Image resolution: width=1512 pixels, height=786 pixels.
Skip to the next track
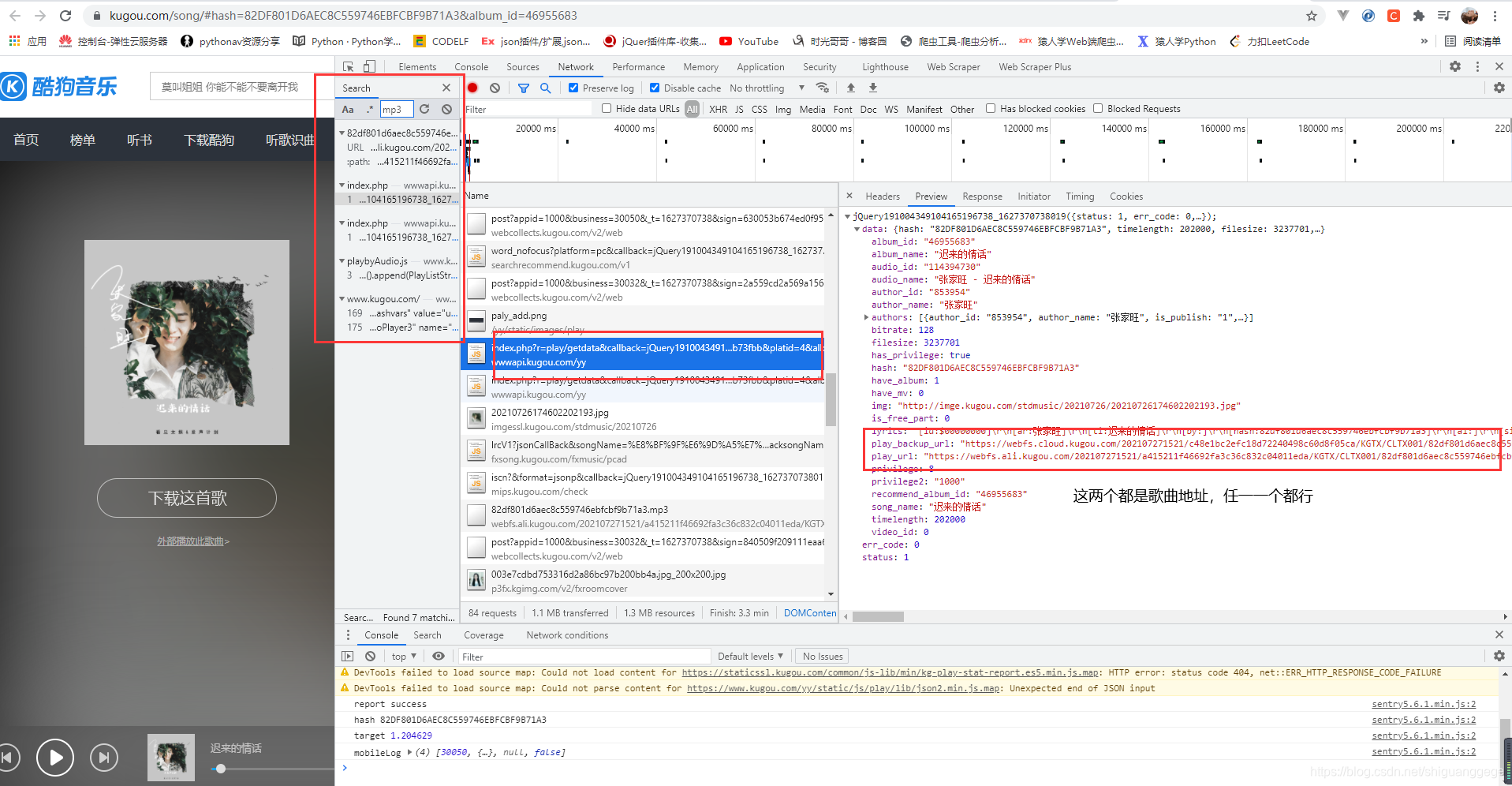coord(104,758)
